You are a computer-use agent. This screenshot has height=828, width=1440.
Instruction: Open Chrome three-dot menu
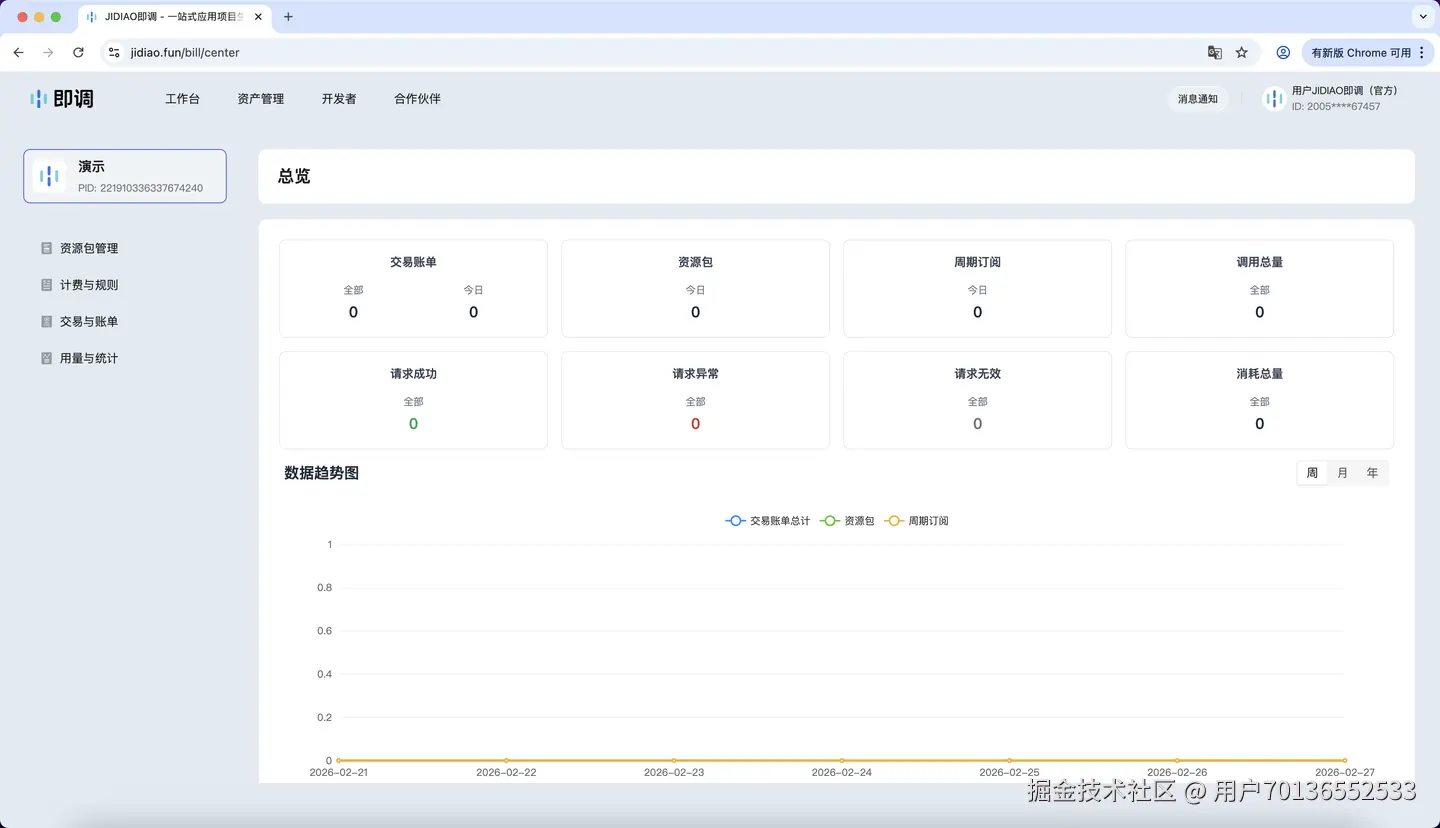(1422, 52)
